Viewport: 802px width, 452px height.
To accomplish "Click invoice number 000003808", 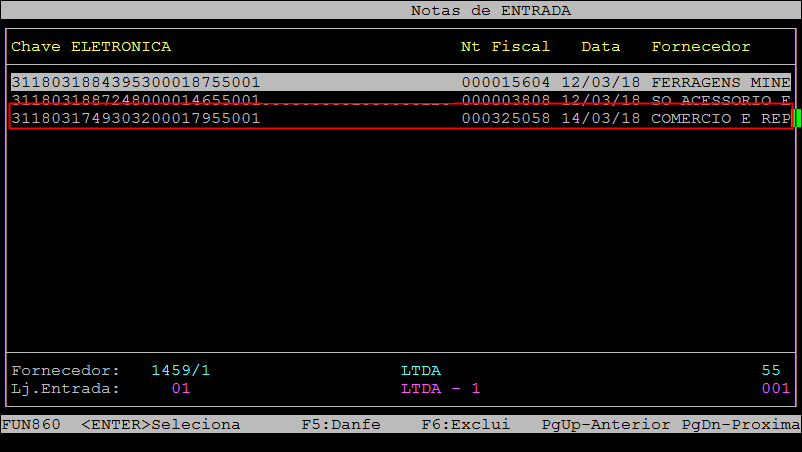I will pyautogui.click(x=506, y=100).
